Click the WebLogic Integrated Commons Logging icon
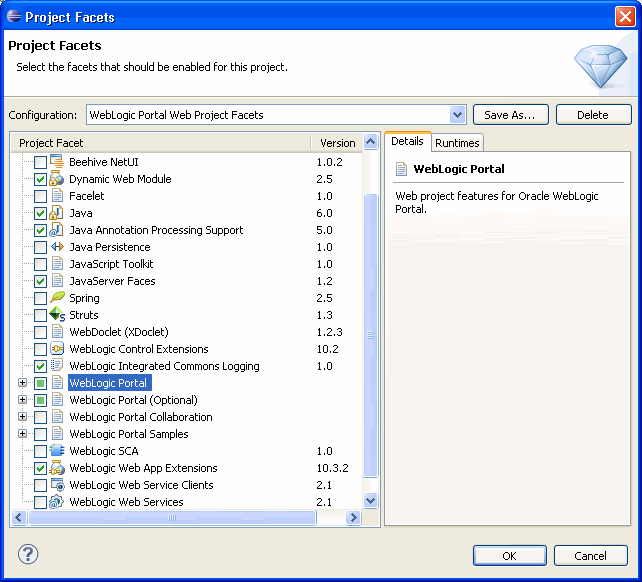This screenshot has height=582, width=642. point(57,366)
